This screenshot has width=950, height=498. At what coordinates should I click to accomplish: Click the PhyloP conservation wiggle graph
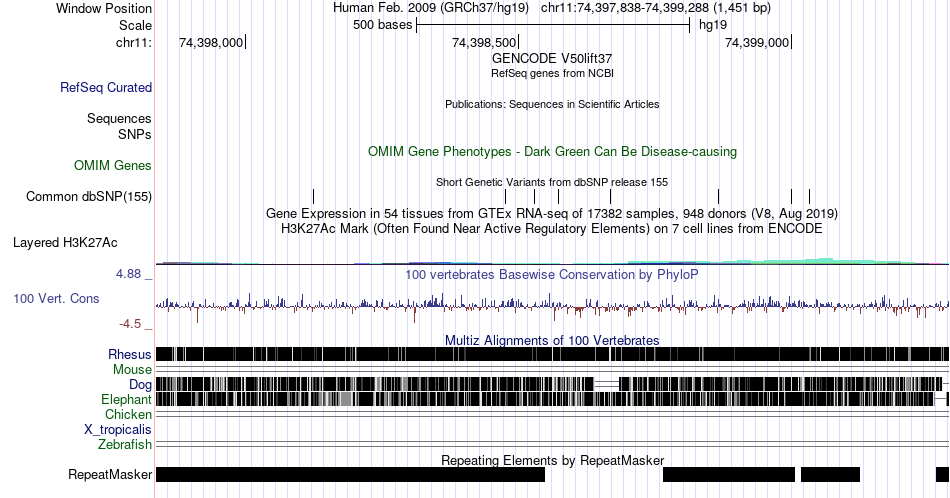[x=552, y=306]
